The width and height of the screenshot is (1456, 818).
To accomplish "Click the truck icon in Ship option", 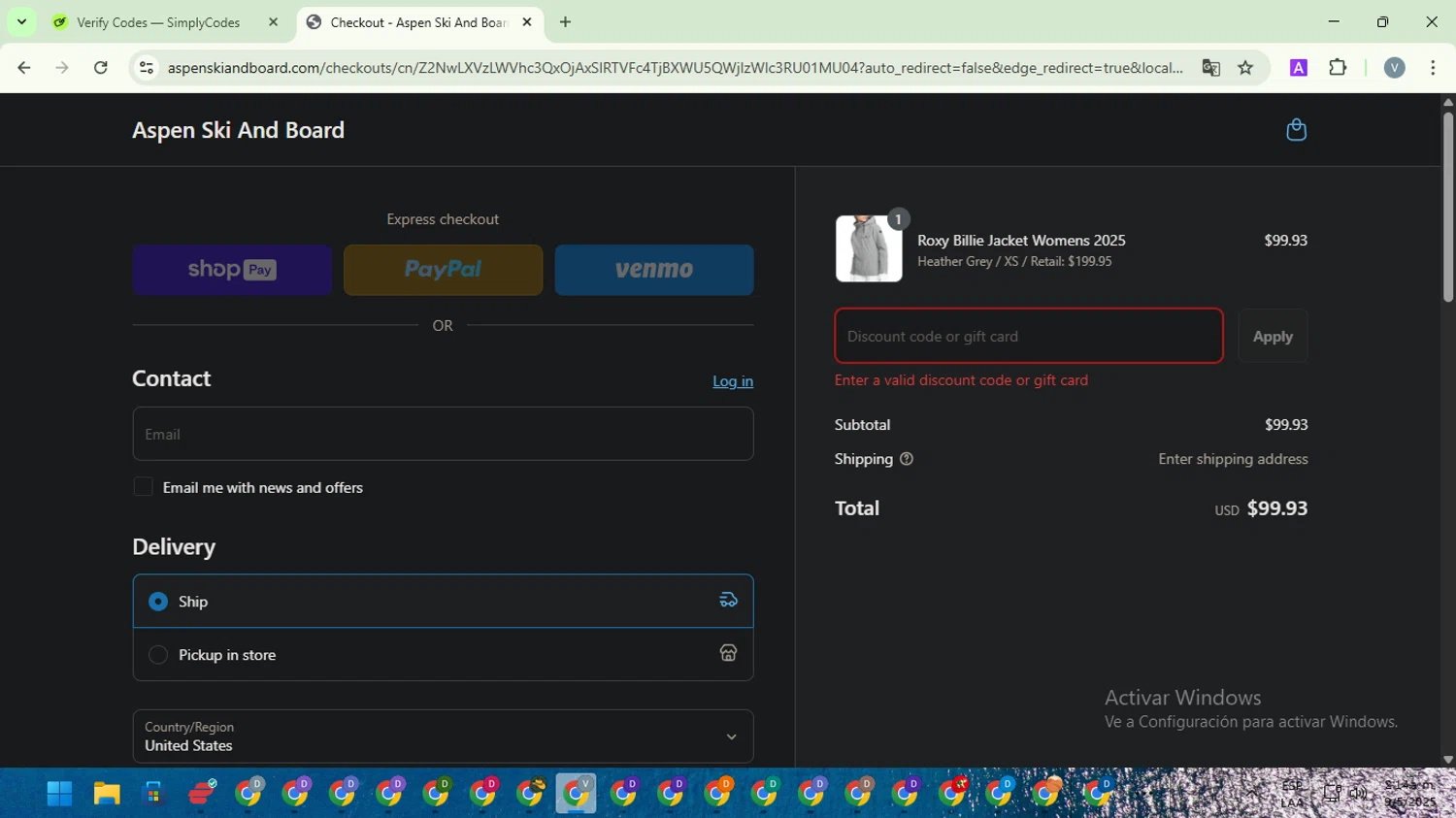I will (x=728, y=601).
